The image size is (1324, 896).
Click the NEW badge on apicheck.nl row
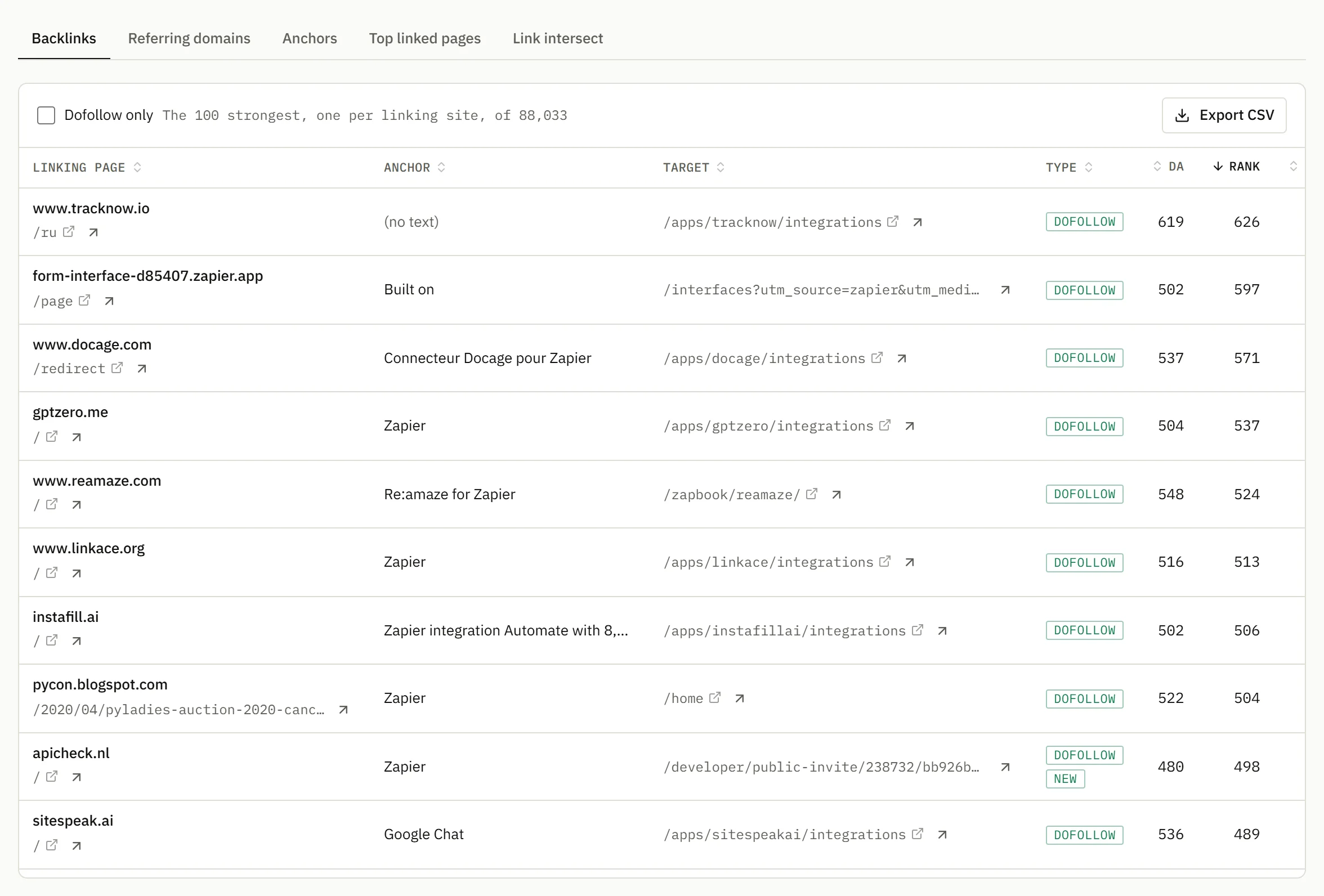(x=1065, y=779)
